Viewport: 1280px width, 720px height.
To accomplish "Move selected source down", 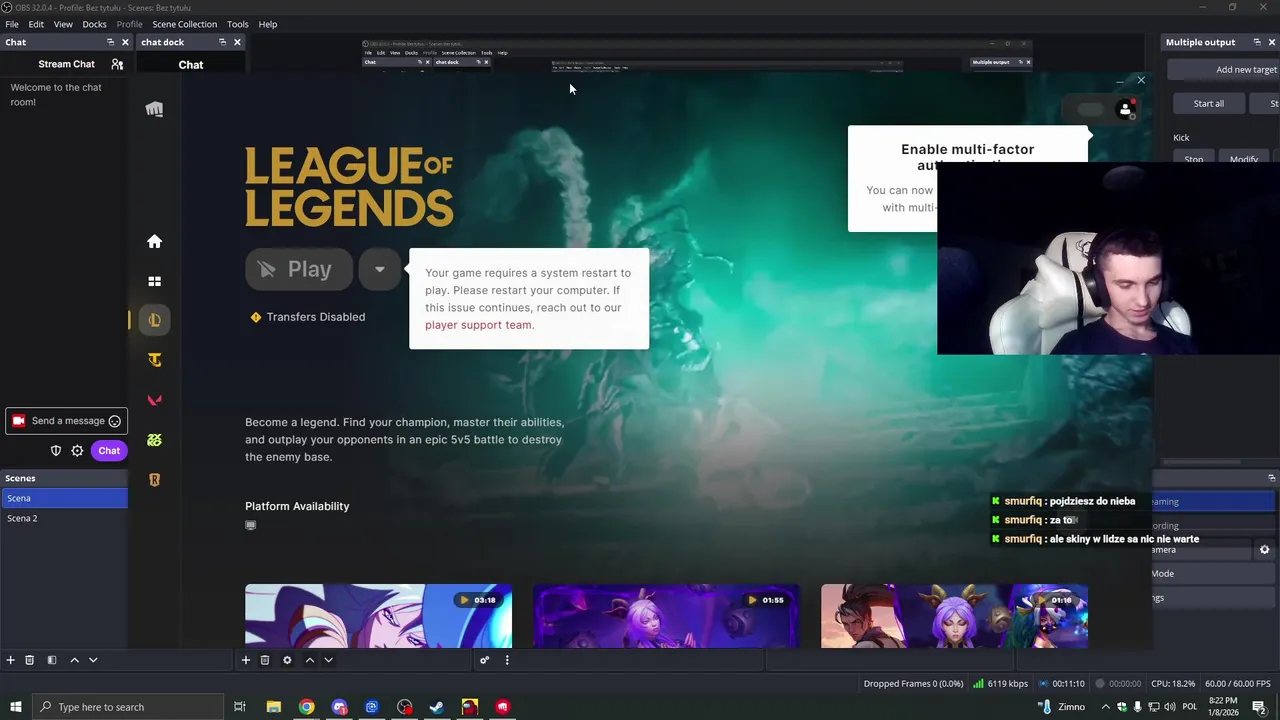I will coord(328,660).
